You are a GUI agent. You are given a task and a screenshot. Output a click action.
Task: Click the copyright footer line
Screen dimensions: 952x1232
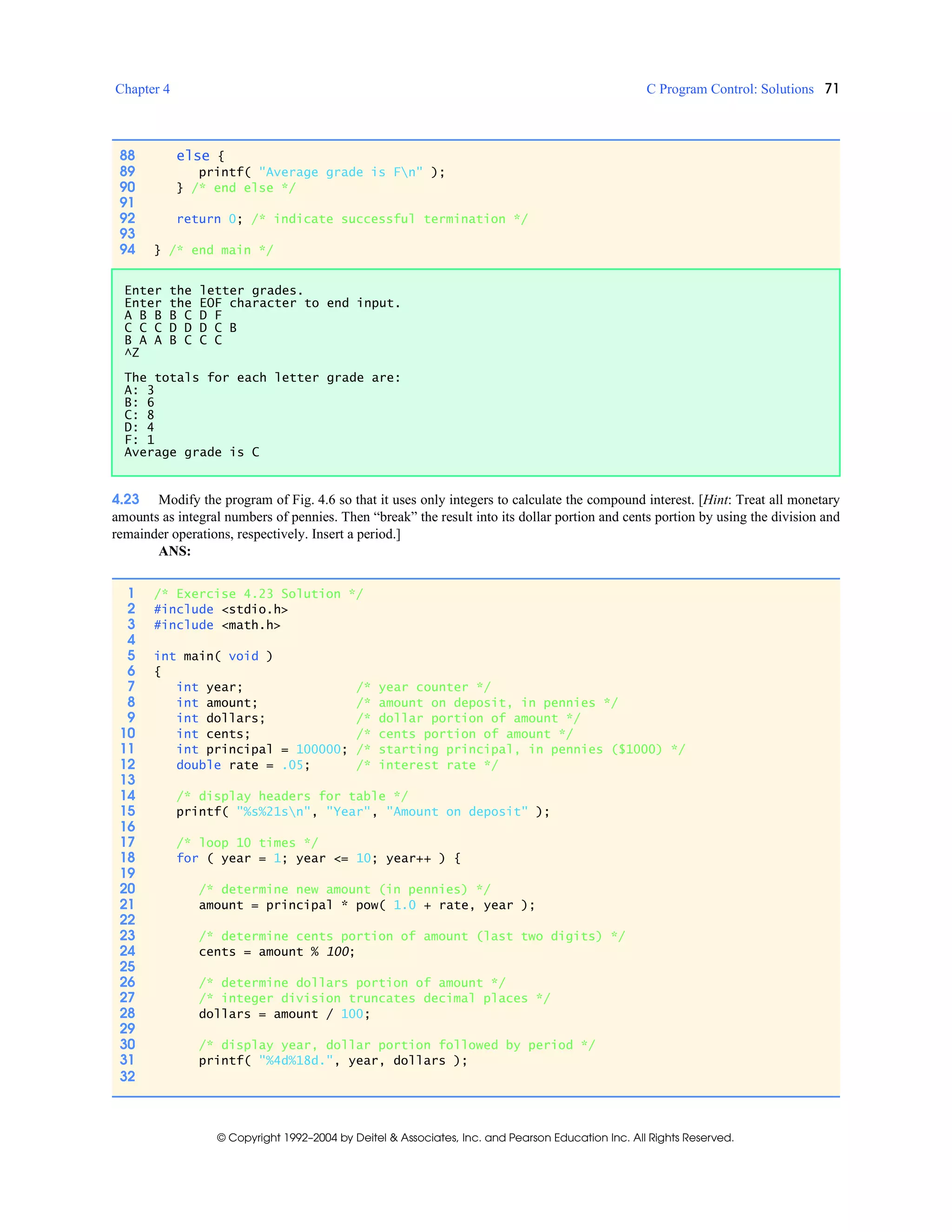[x=475, y=1137]
